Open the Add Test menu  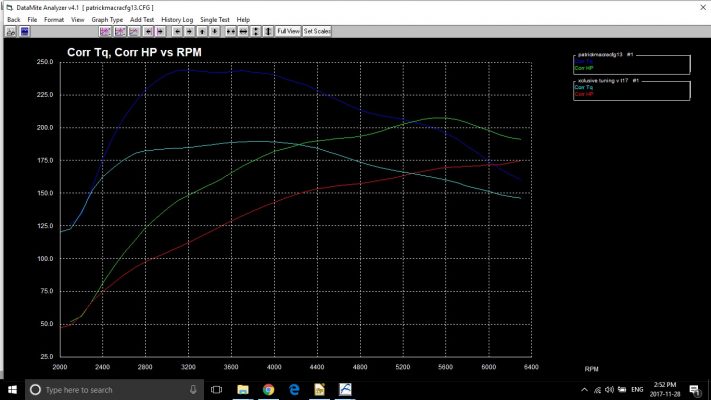point(142,20)
